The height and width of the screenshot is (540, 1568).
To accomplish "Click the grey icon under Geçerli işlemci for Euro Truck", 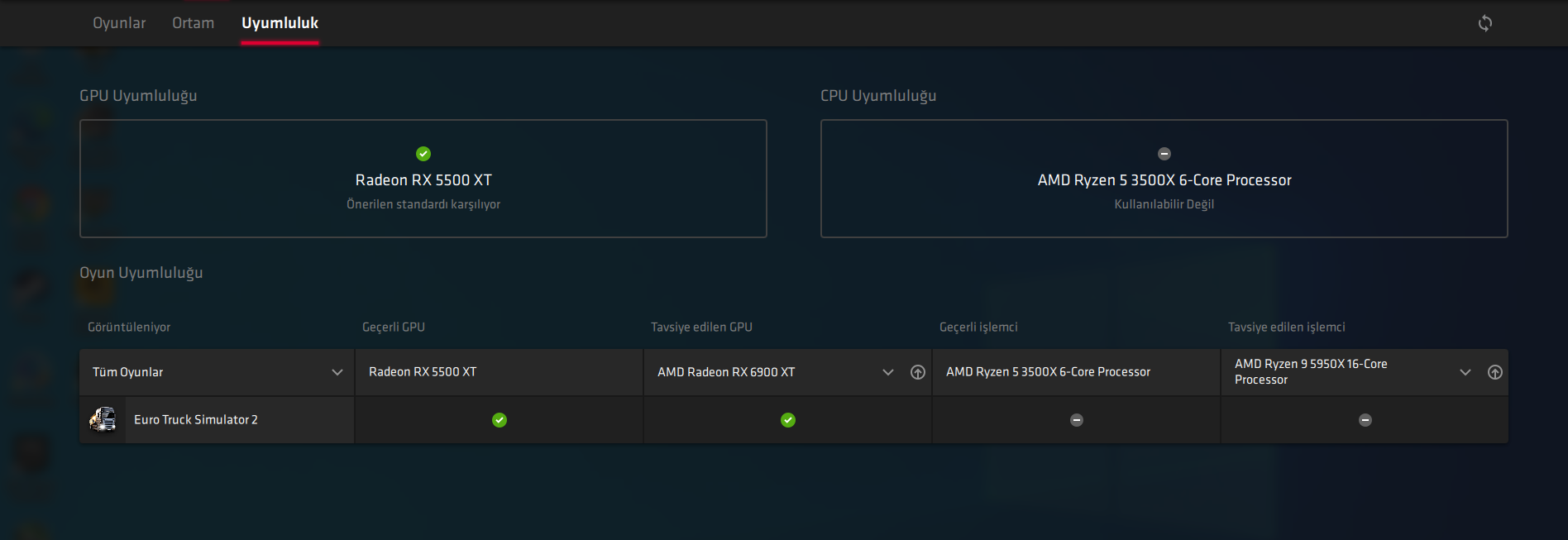I will point(1077,420).
